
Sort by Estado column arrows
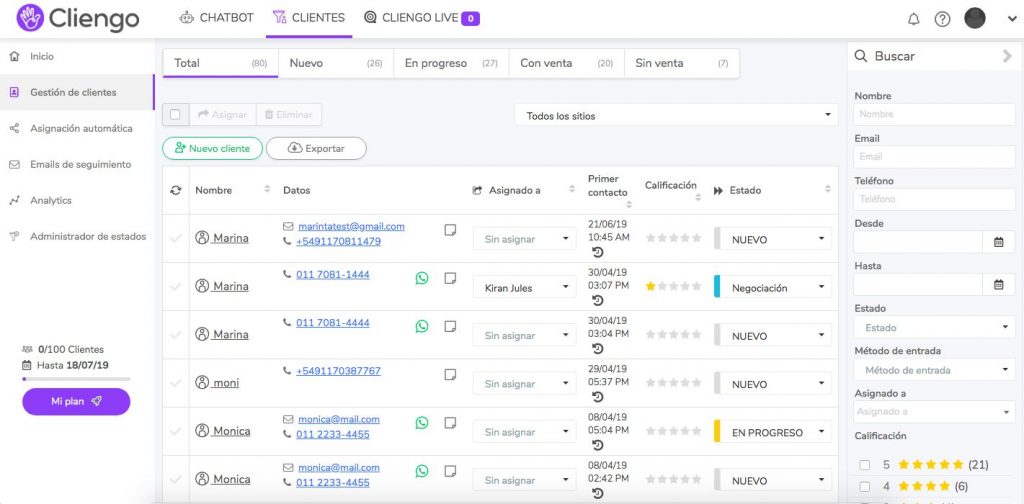[x=827, y=189]
